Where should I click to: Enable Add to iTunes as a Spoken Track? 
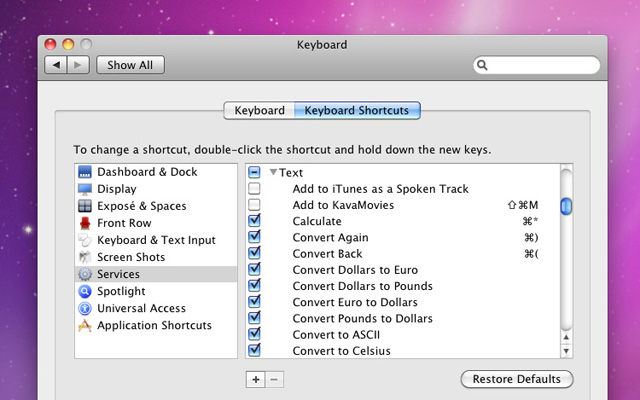coord(254,189)
